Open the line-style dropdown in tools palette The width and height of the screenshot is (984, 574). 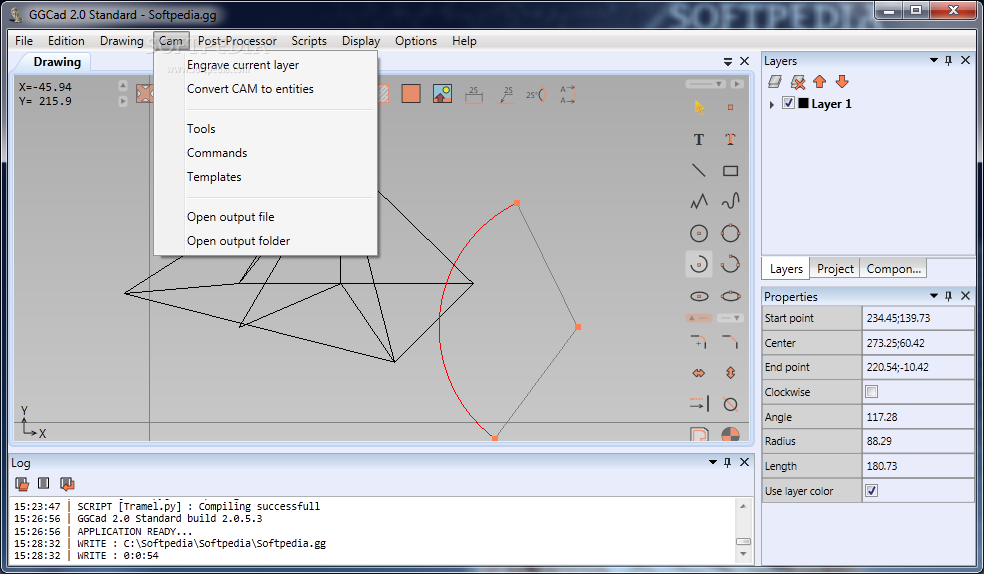point(730,318)
